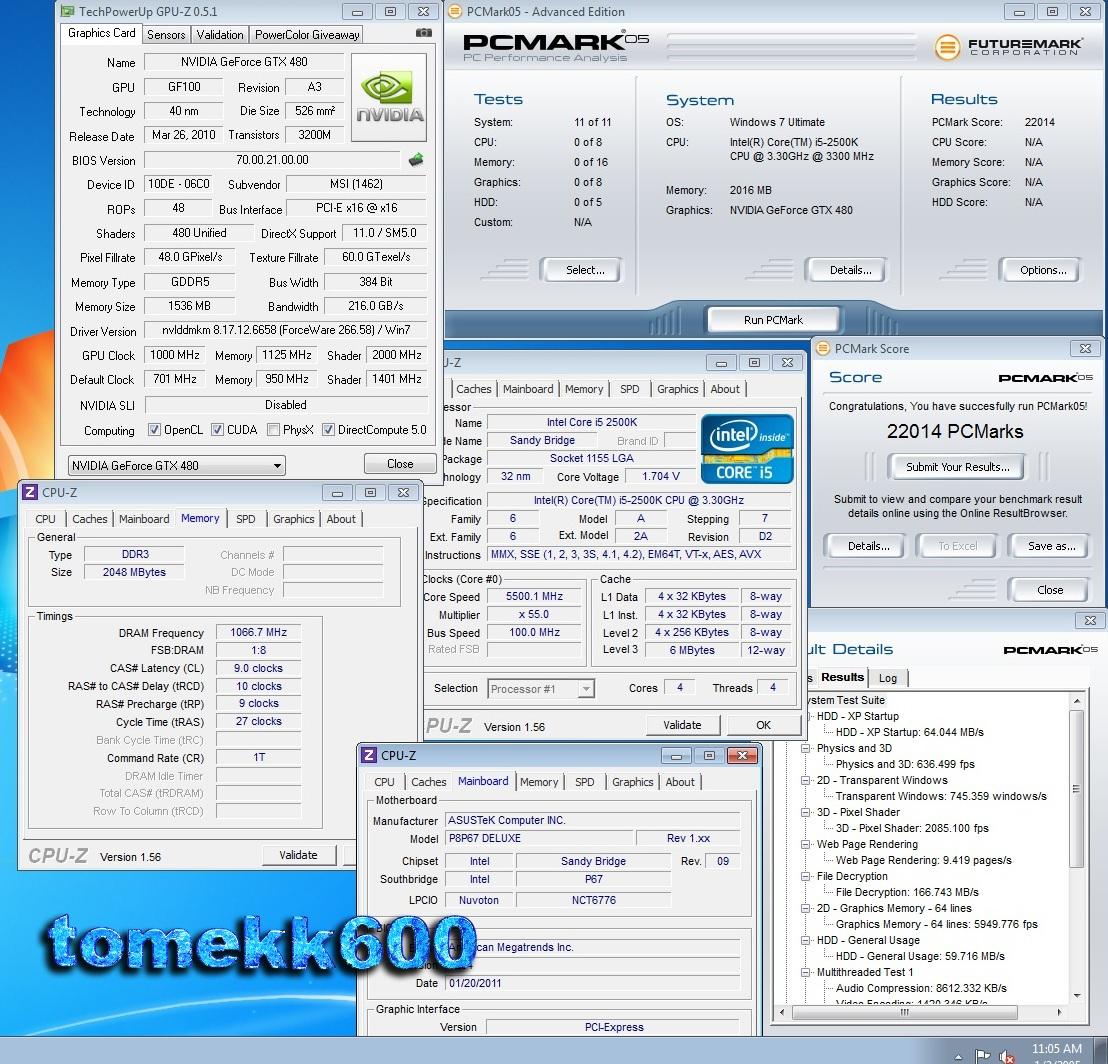Image resolution: width=1108 pixels, height=1064 pixels.
Task: Click the Close button in PCMark Score
Action: click(x=1049, y=590)
